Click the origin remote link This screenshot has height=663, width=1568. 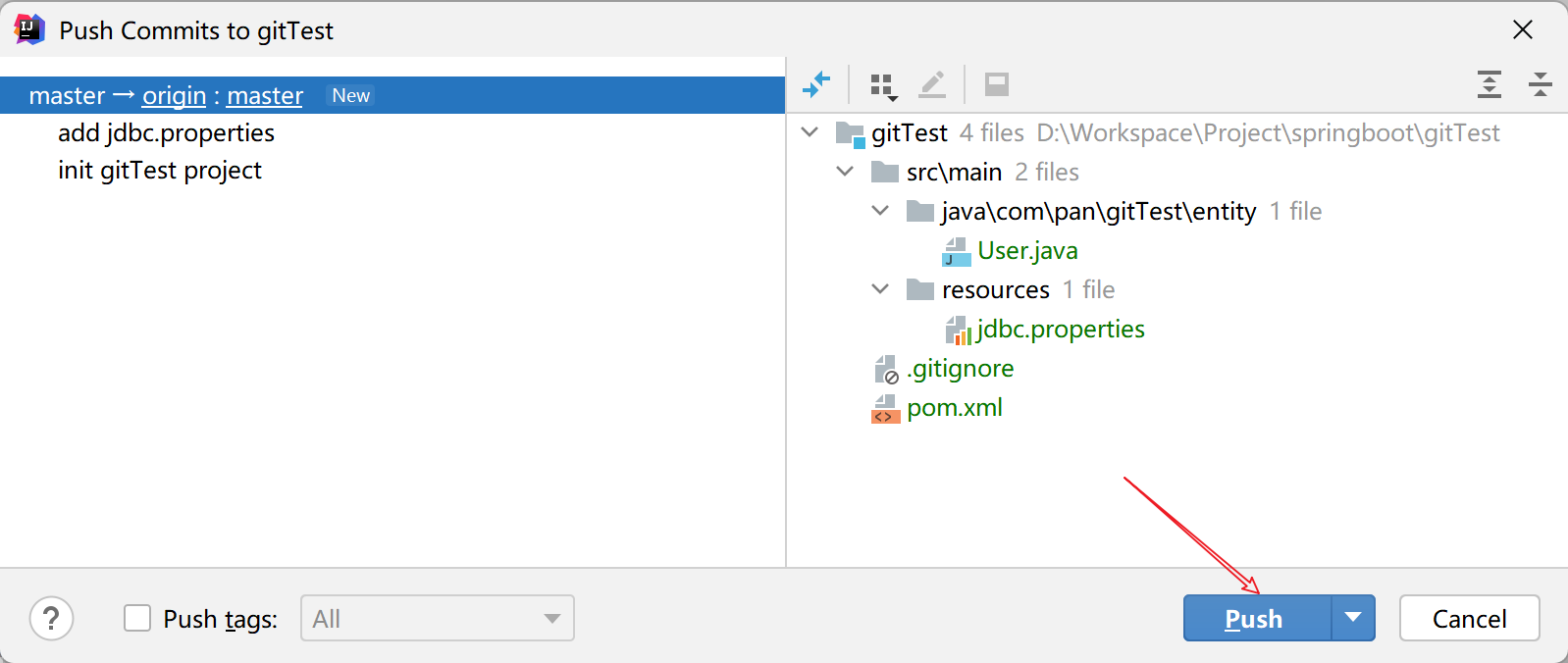(174, 96)
